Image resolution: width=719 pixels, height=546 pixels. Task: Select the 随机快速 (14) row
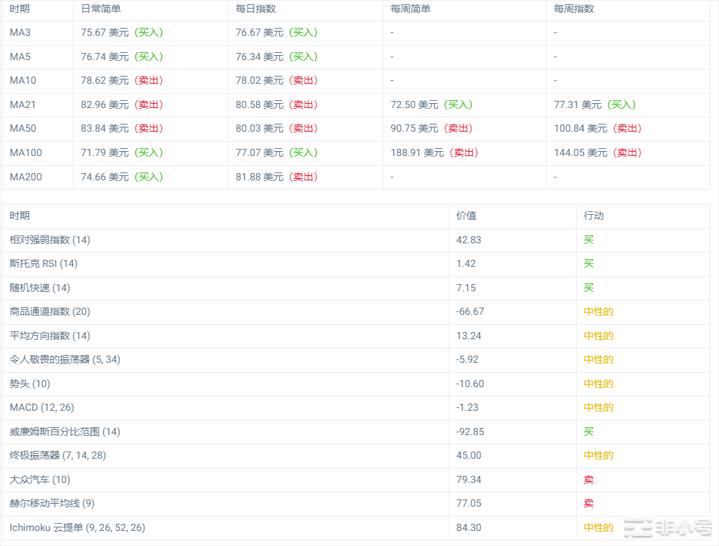(356, 288)
